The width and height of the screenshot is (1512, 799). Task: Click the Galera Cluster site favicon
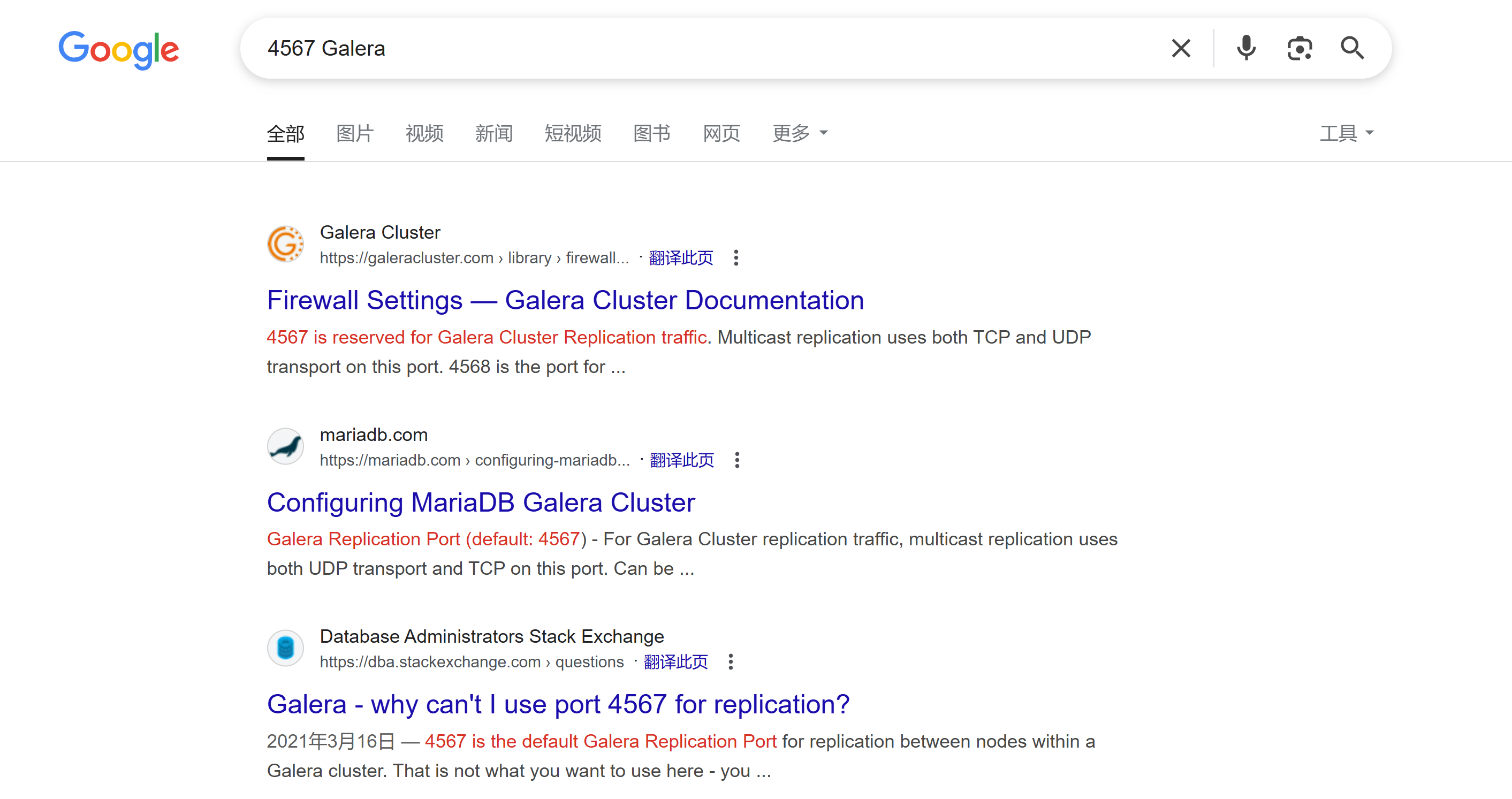[x=285, y=243]
